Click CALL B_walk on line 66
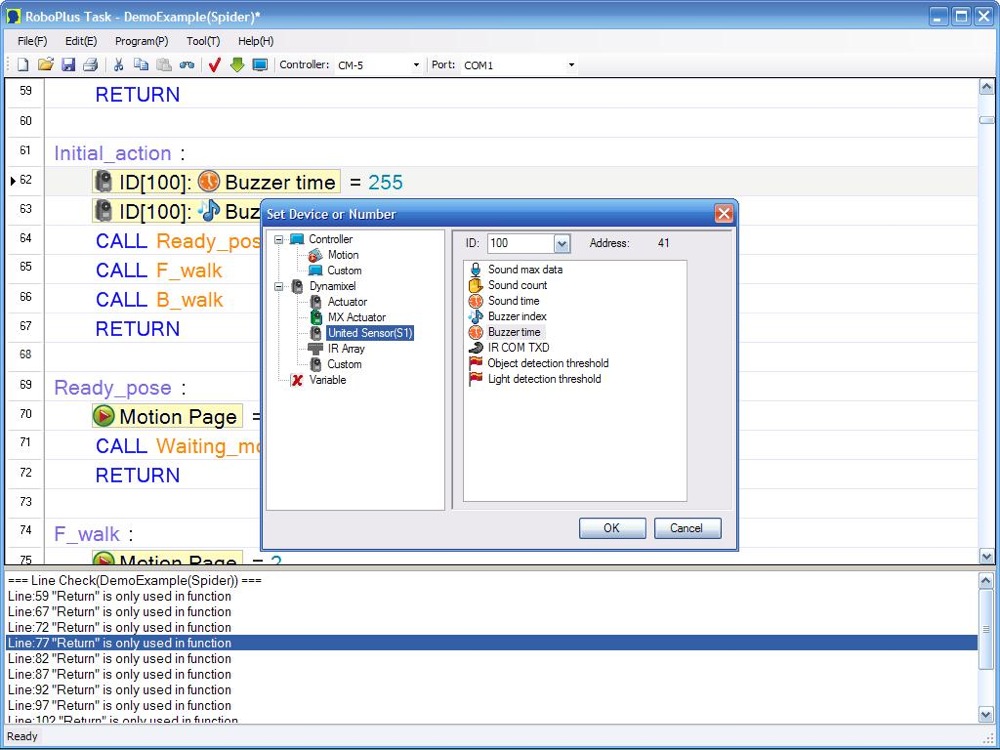This screenshot has width=1000, height=750. click(159, 300)
